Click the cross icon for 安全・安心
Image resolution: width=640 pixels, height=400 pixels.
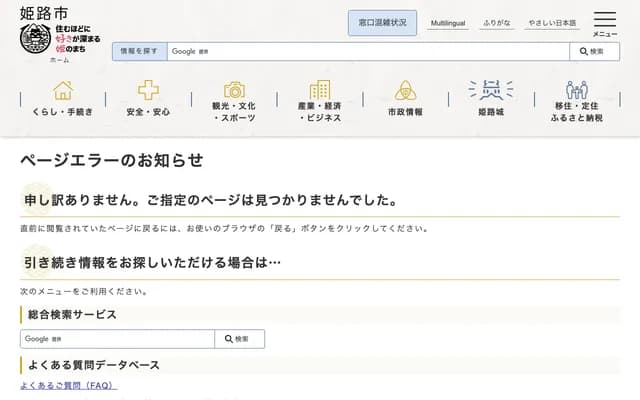click(148, 90)
